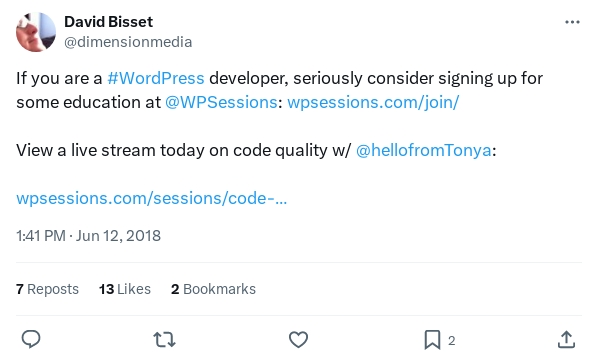Click the share upload arrow icon
The height and width of the screenshot is (363, 598).
566,339
